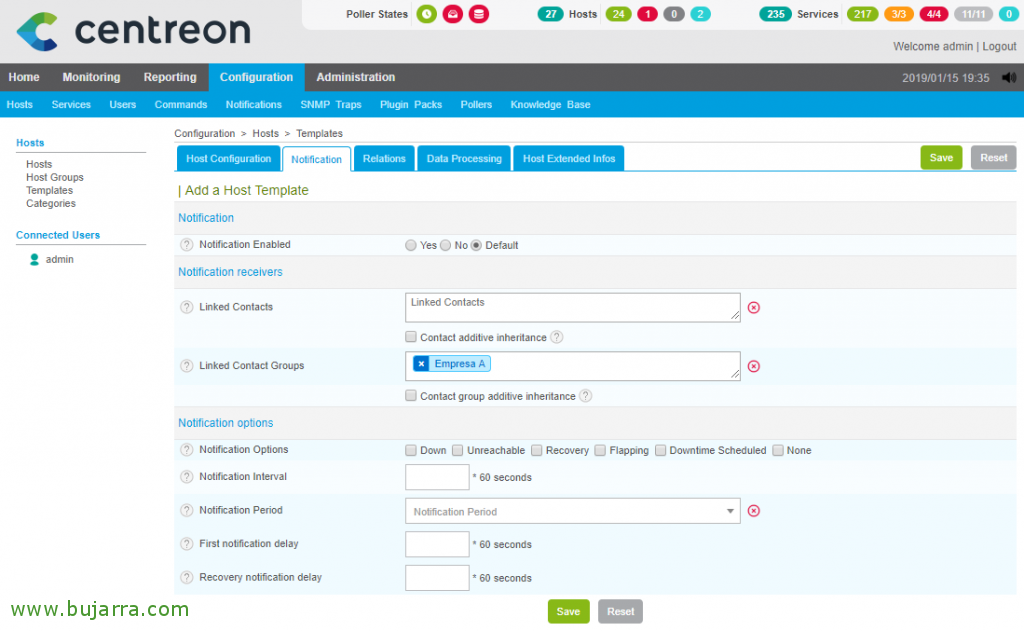
Task: Switch to the Relations tab
Action: (383, 157)
